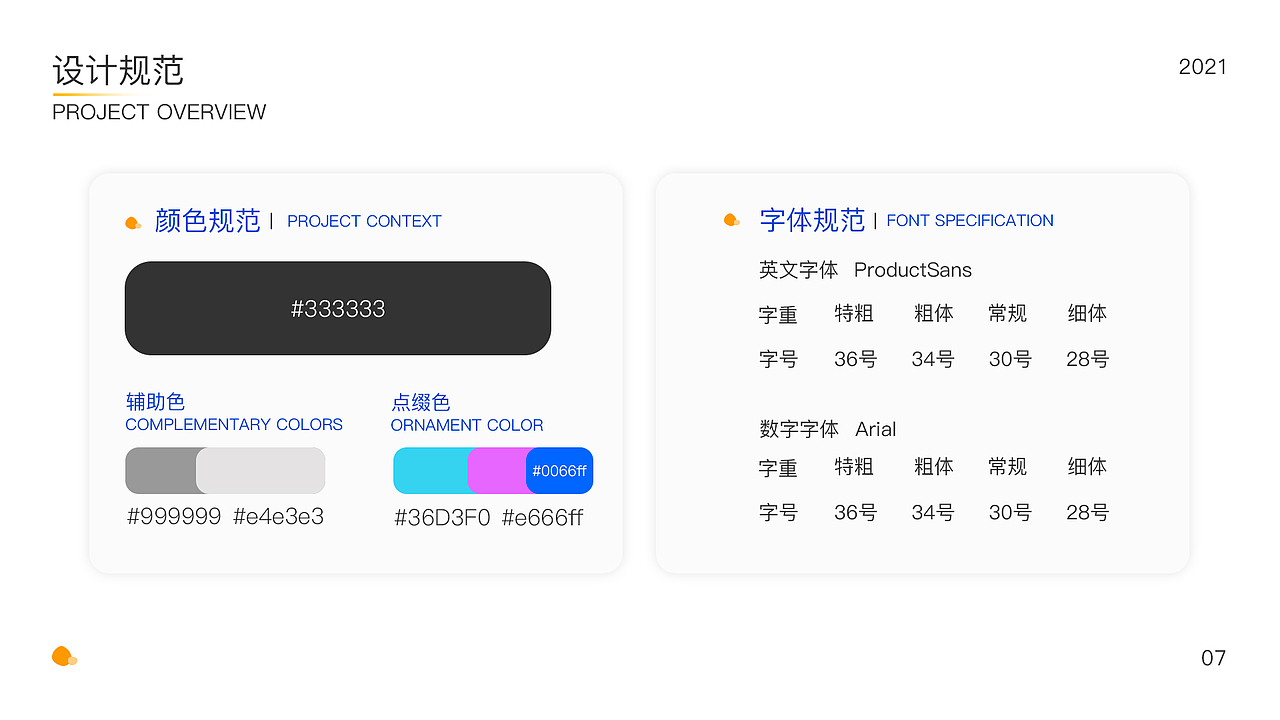The width and height of the screenshot is (1280, 720).
Task: Click the orange dot icon before 颜色规范
Action: coord(133,222)
